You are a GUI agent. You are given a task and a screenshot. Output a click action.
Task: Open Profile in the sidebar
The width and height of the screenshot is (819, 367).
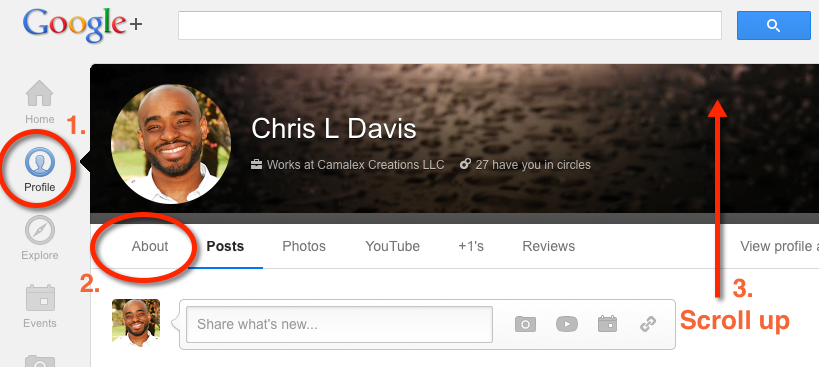click(40, 169)
